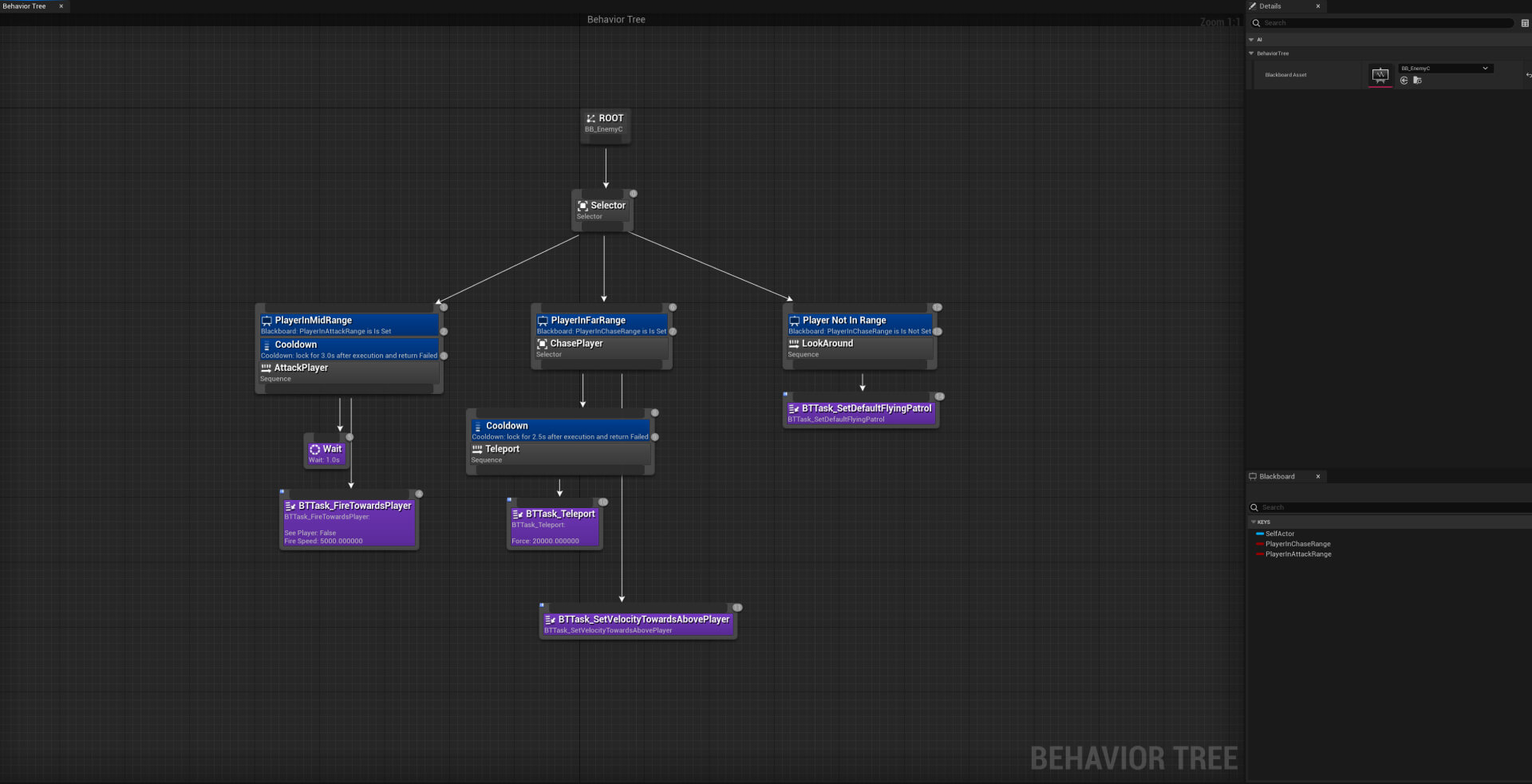The height and width of the screenshot is (784, 1532).
Task: Close the Blackboard panel tab
Action: (1318, 477)
